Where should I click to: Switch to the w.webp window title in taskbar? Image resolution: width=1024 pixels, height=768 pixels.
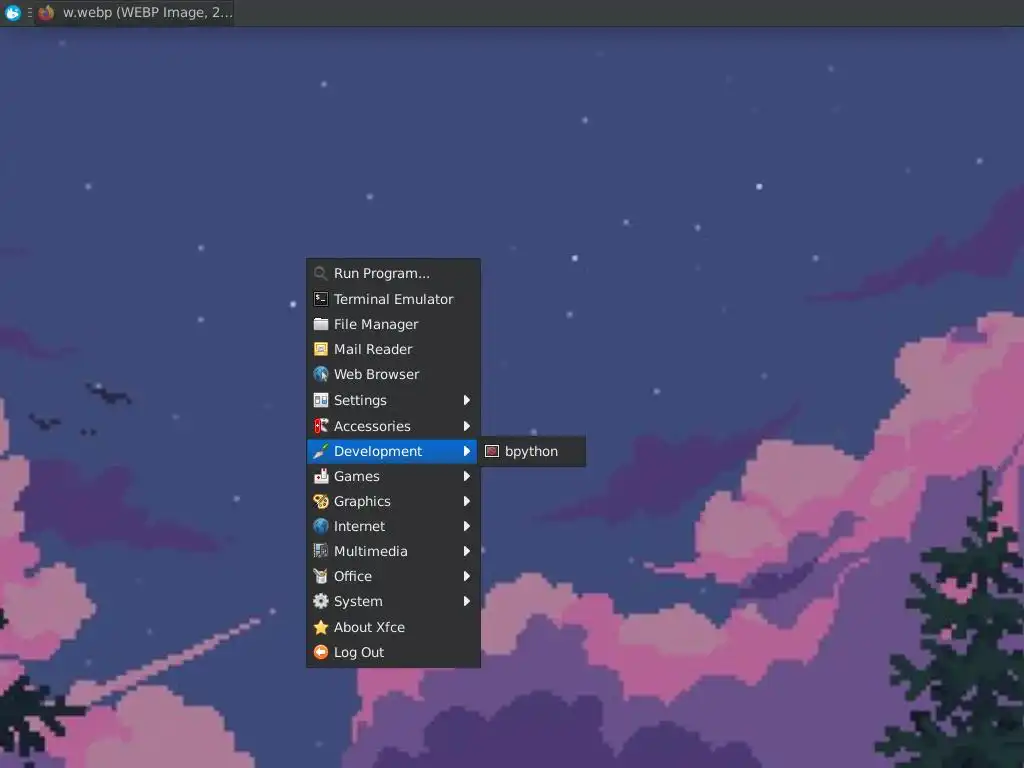pyautogui.click(x=148, y=12)
